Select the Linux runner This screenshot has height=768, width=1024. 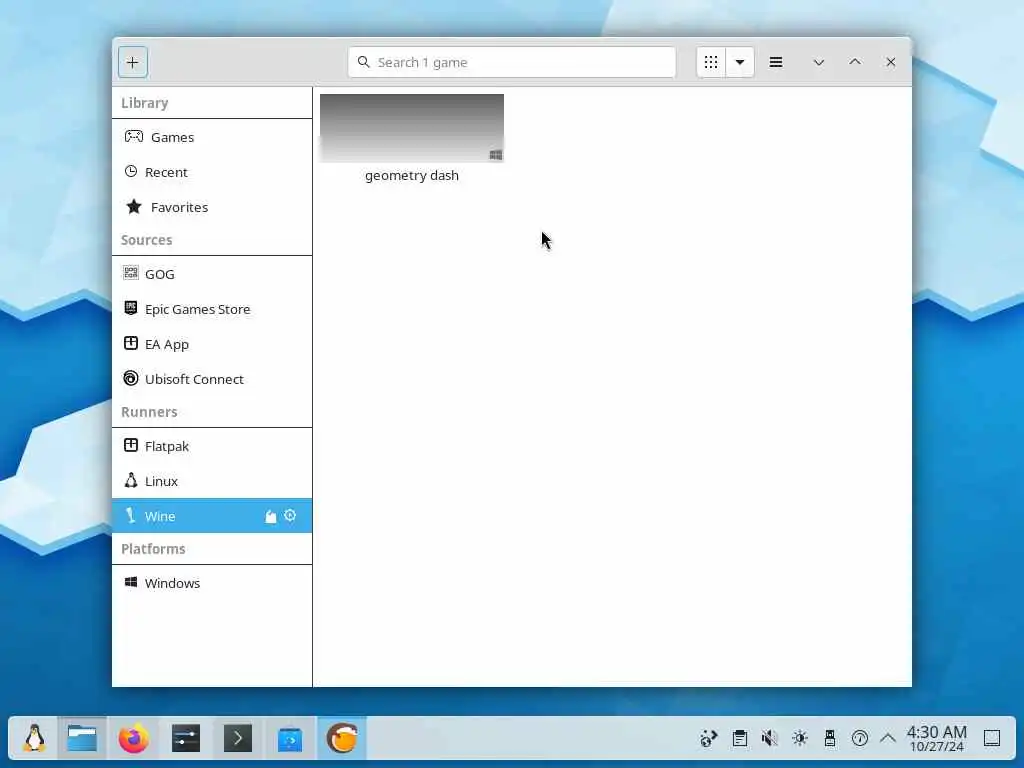212,481
